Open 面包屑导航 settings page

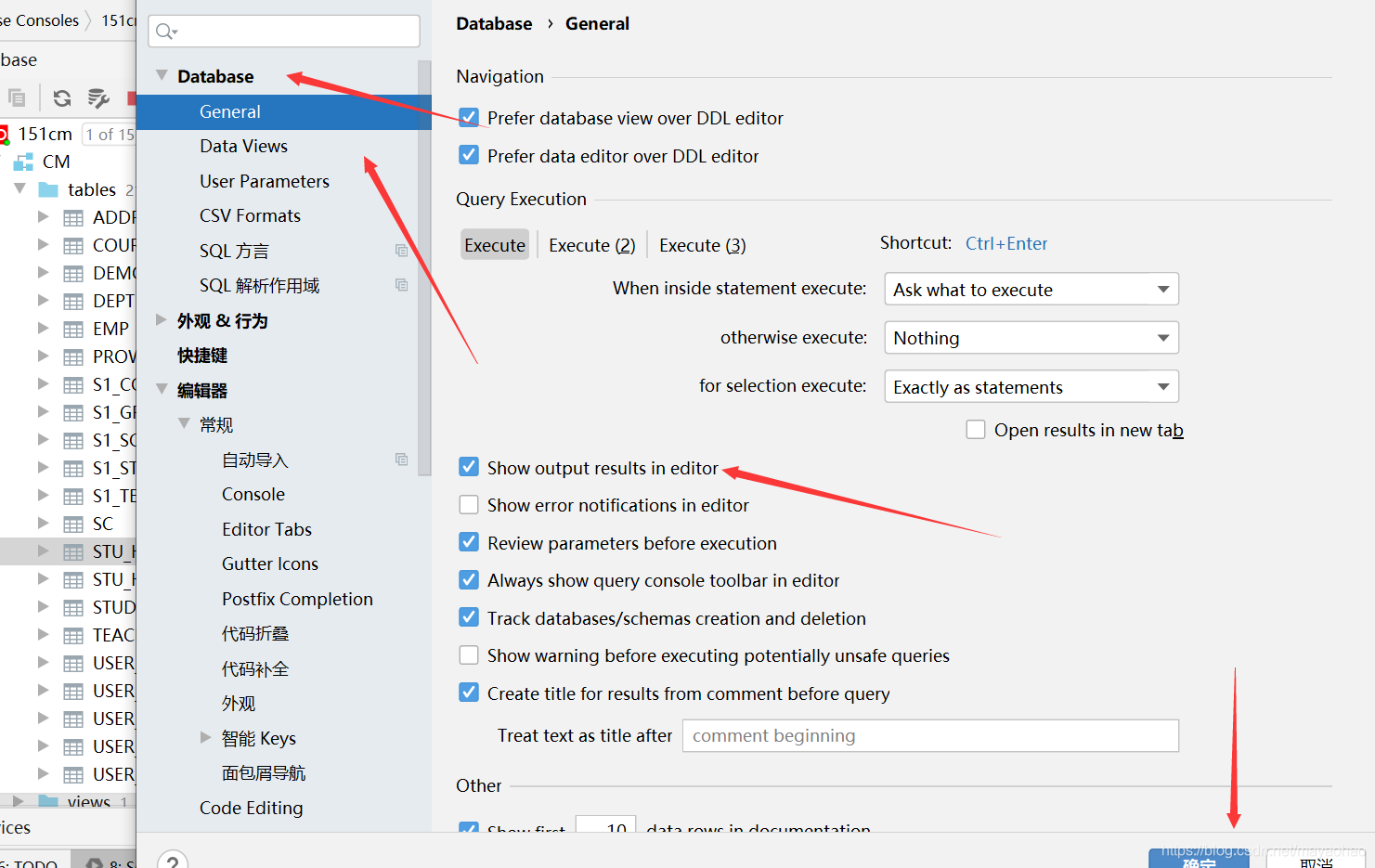[x=264, y=772]
